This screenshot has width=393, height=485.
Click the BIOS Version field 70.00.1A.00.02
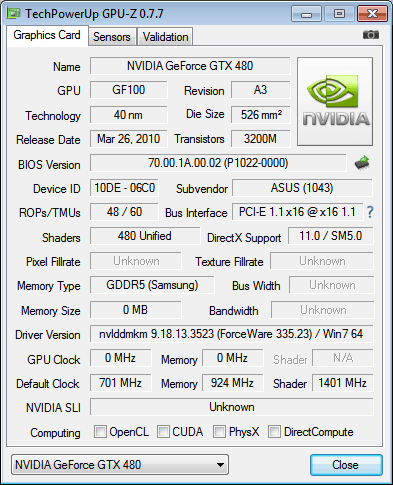218,163
